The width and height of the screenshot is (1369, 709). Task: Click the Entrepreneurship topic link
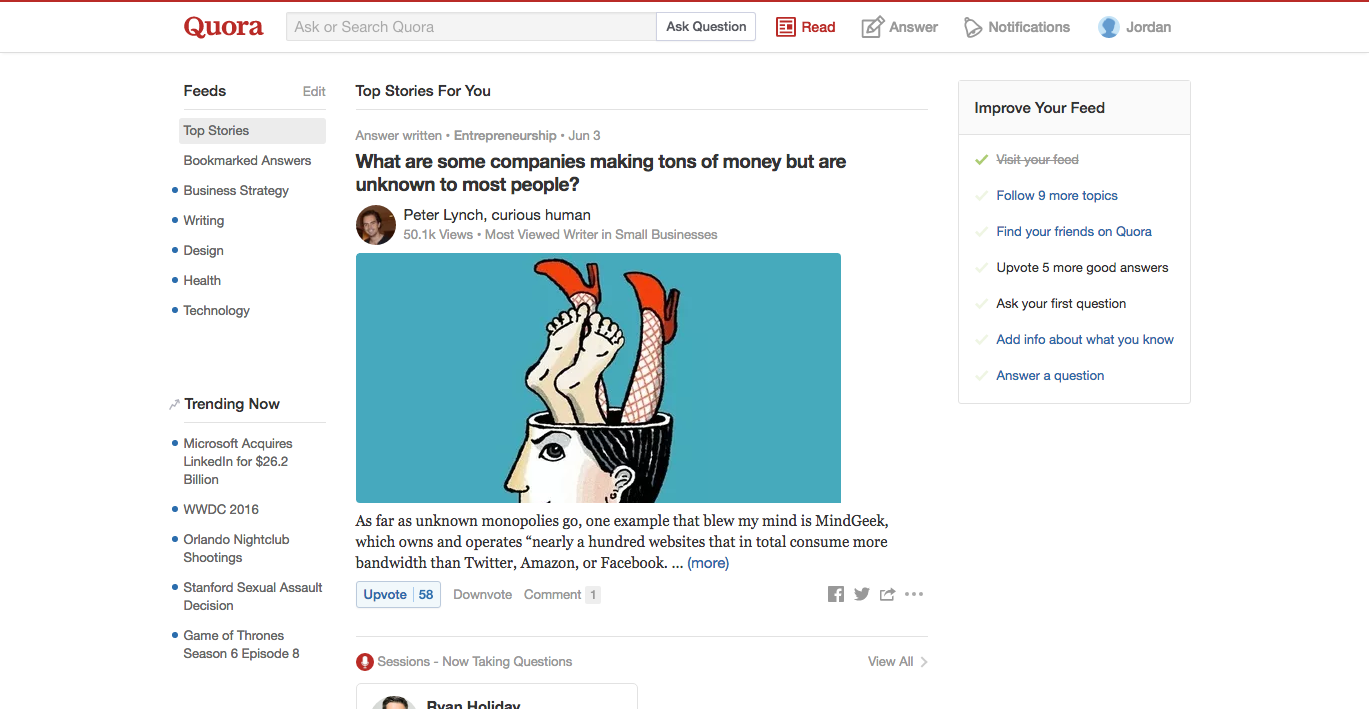(x=505, y=136)
